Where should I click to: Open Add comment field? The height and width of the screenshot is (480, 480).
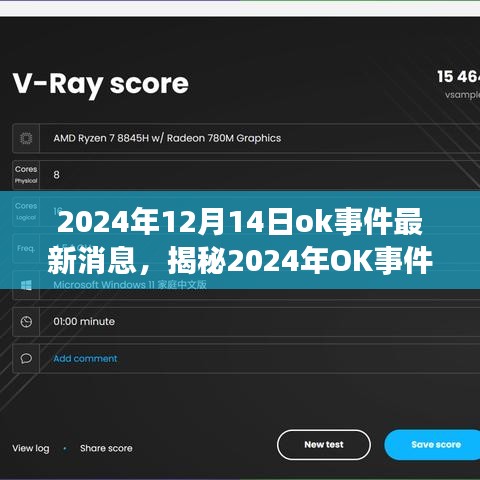coord(85,359)
